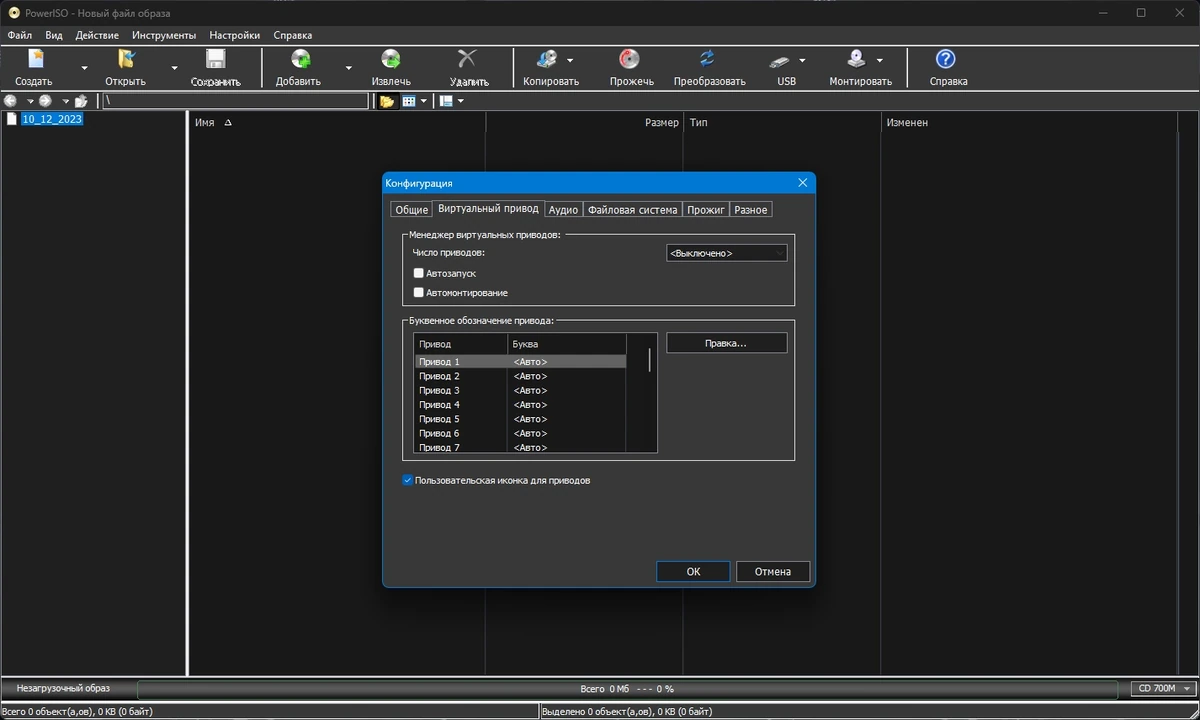Select 10_12_2023 in the tree
Image resolution: width=1200 pixels, height=720 pixels.
tap(52, 119)
